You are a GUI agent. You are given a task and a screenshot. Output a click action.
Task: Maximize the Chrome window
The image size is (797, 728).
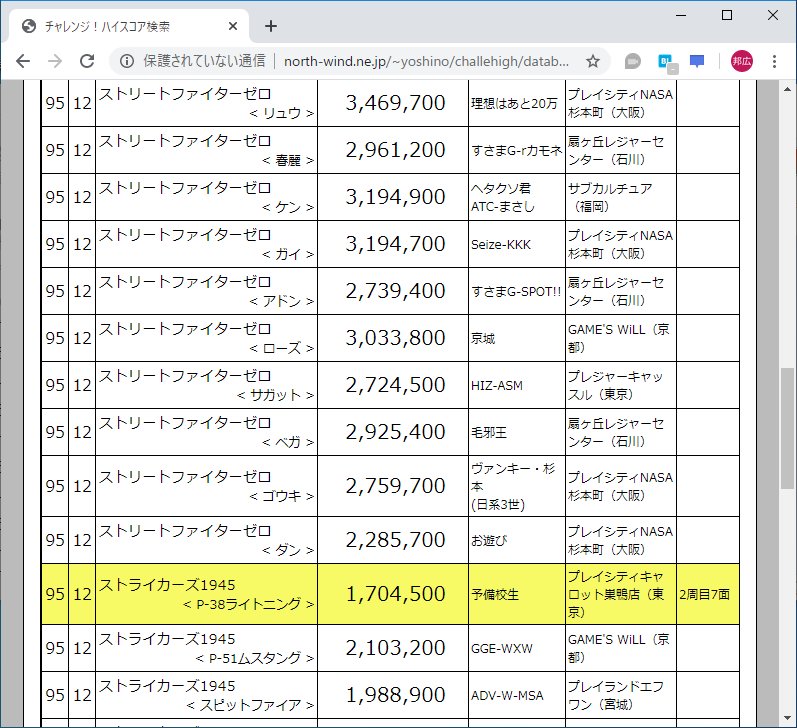click(x=727, y=16)
